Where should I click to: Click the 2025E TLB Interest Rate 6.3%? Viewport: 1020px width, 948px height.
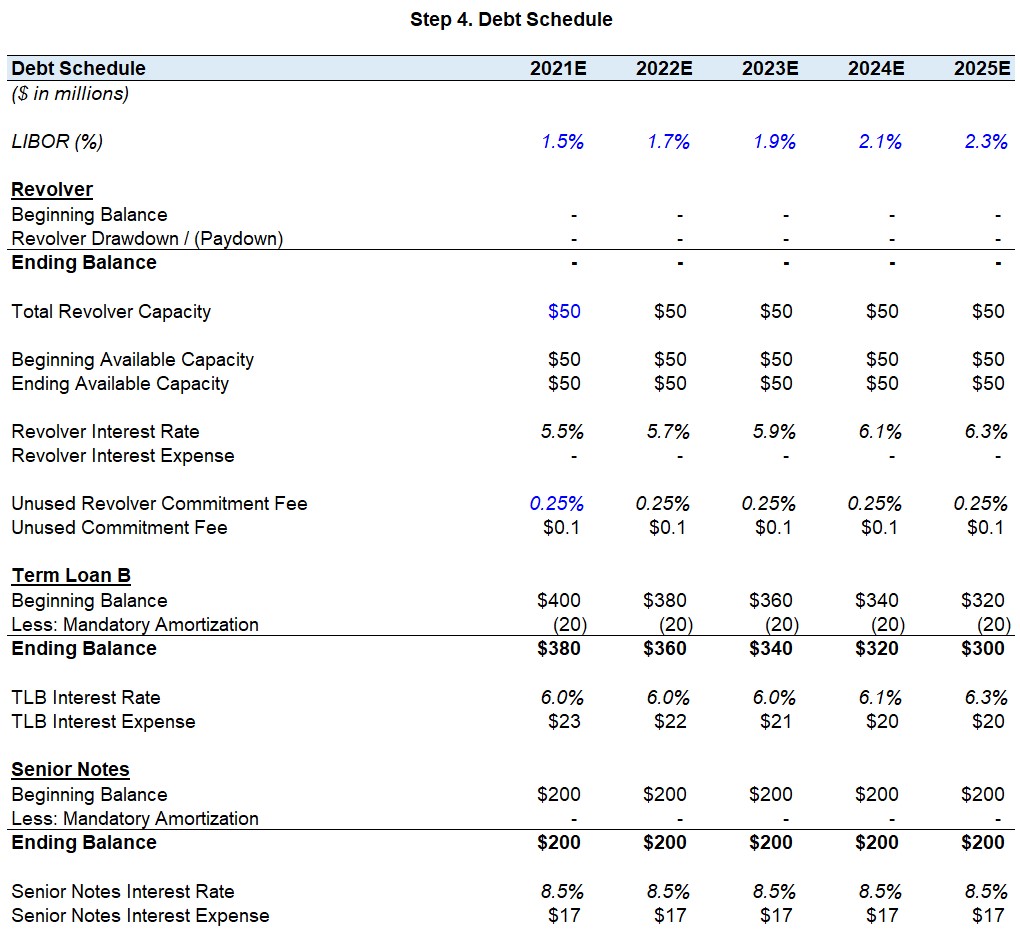click(x=986, y=697)
